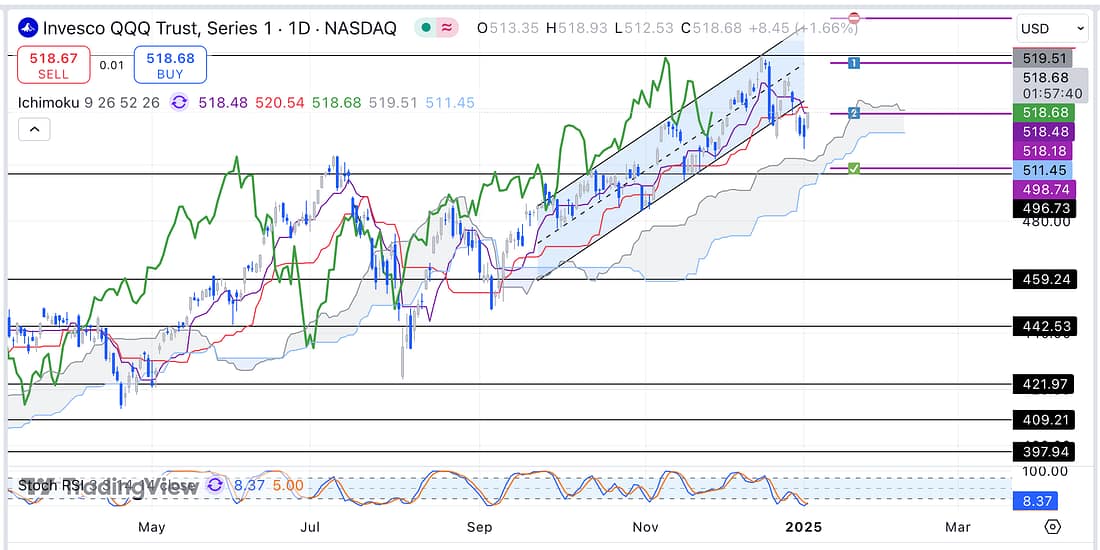1100x550 pixels.
Task: Open the USD currency dropdown
Action: pyautogui.click(x=1051, y=29)
